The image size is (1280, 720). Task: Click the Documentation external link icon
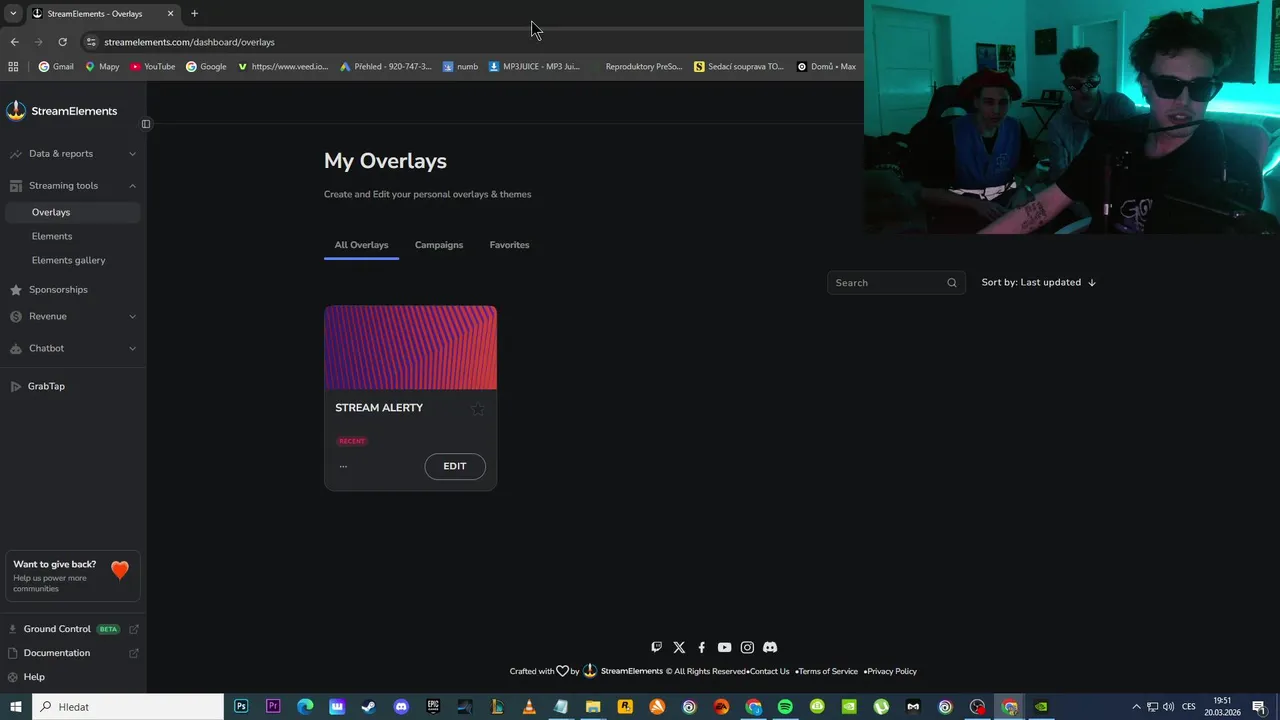point(134,653)
